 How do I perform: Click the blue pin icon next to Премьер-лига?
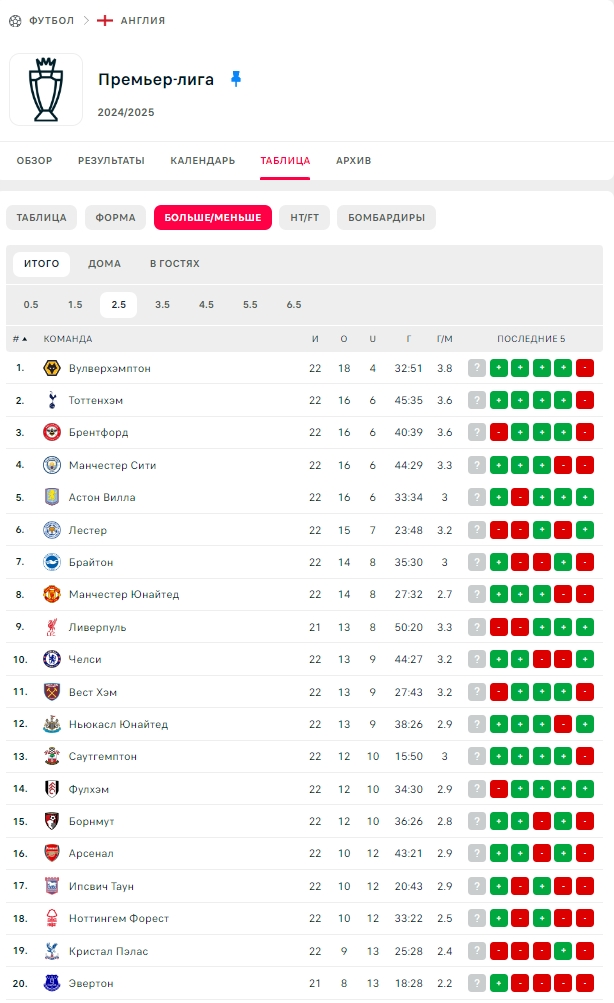[236, 79]
